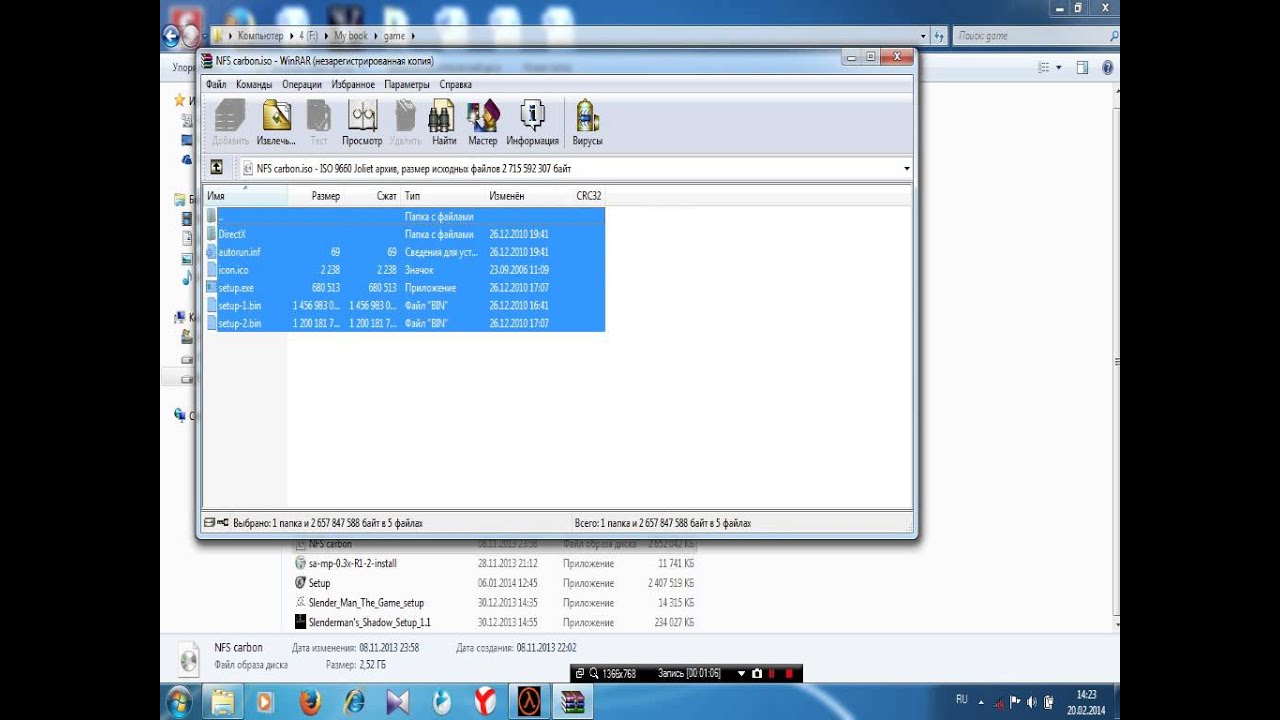The height and width of the screenshot is (720, 1280).
Task: Select the DirectX folder row
Action: click(405, 234)
